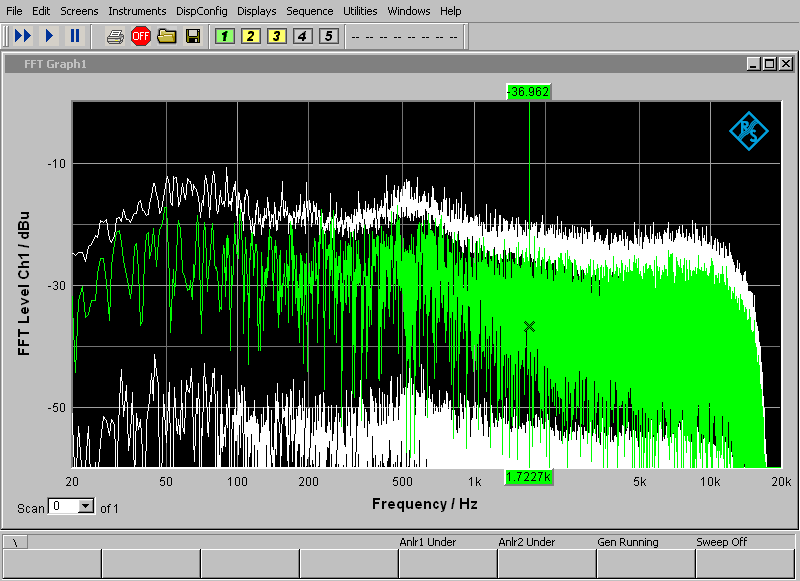
Task: Click the Sweep Off status indicator
Action: tap(721, 542)
